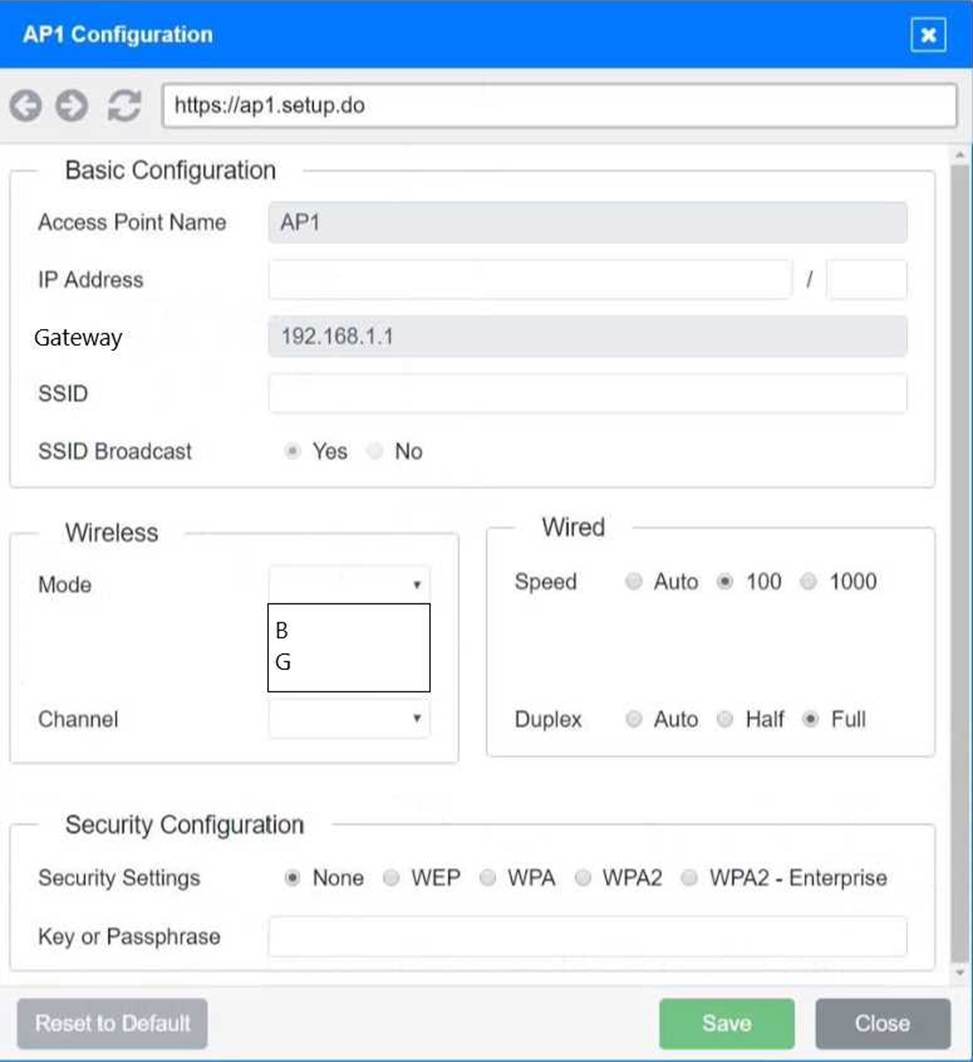
Task: Click the green Save button
Action: point(726,1023)
